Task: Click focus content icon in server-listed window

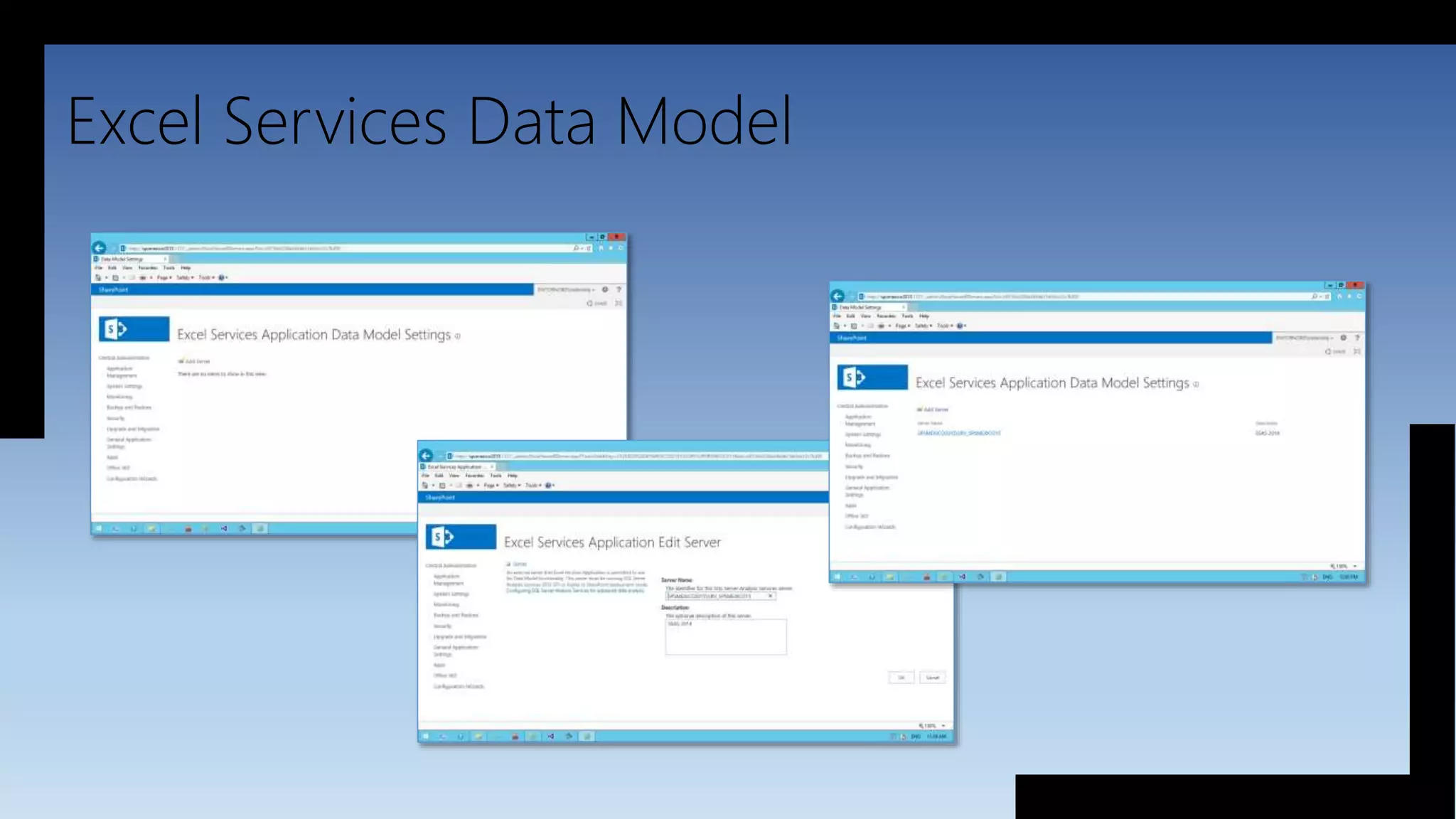Action: point(1357,351)
